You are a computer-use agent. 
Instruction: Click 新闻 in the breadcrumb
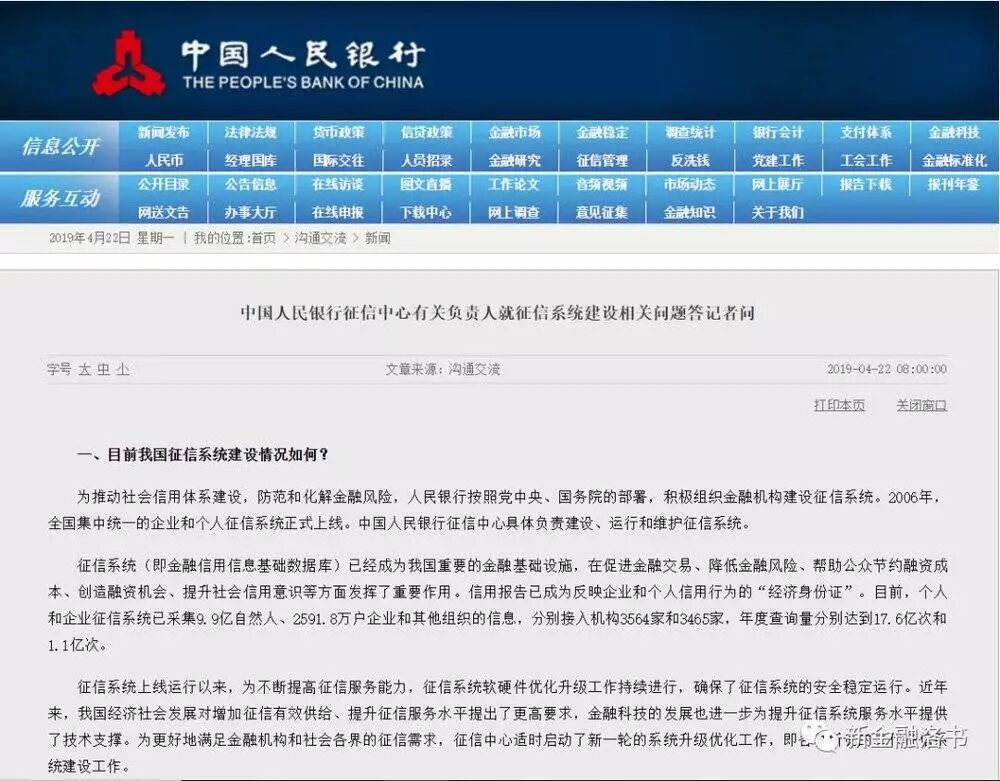(378, 238)
